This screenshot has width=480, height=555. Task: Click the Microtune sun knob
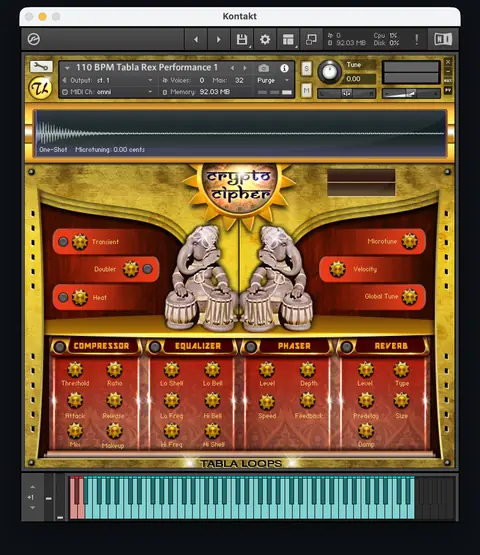(x=410, y=241)
